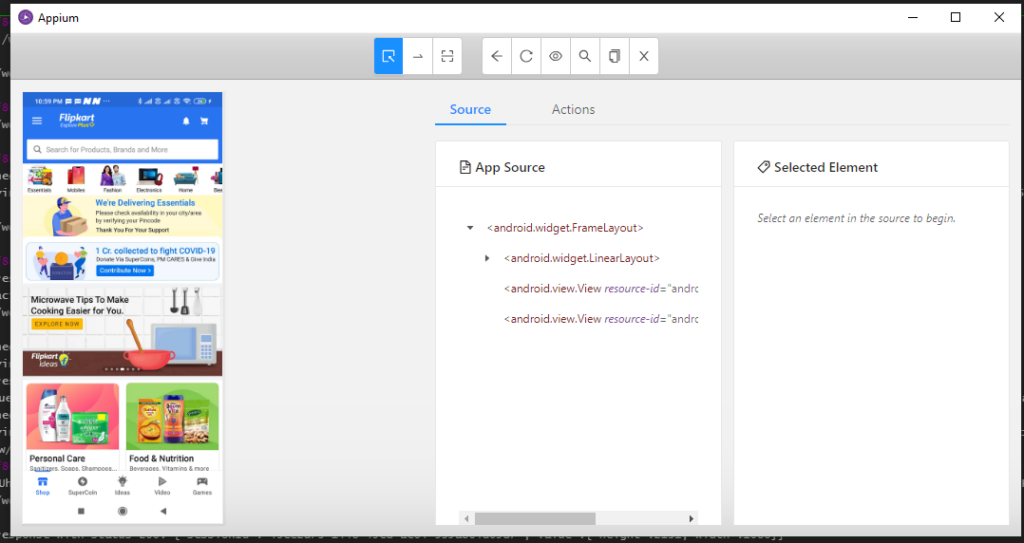Tap the Ideas bottom navigation icon

point(122,486)
